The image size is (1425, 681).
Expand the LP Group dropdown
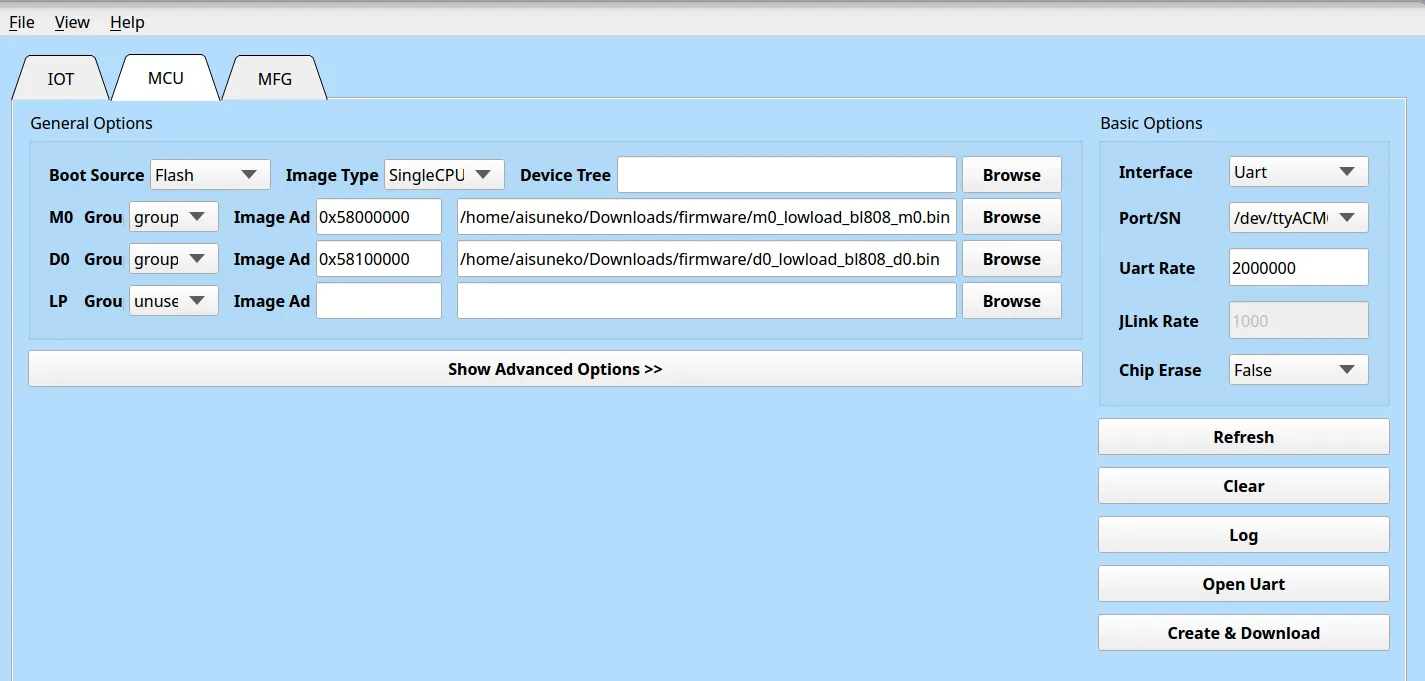click(173, 301)
